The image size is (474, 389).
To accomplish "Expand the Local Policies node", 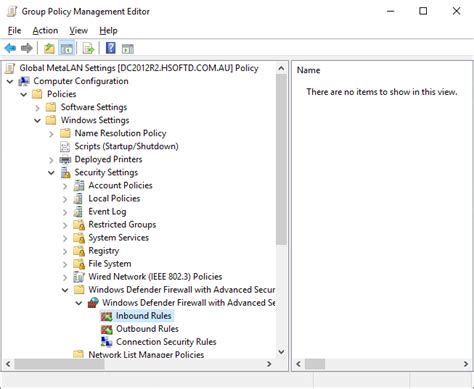I will tap(65, 199).
